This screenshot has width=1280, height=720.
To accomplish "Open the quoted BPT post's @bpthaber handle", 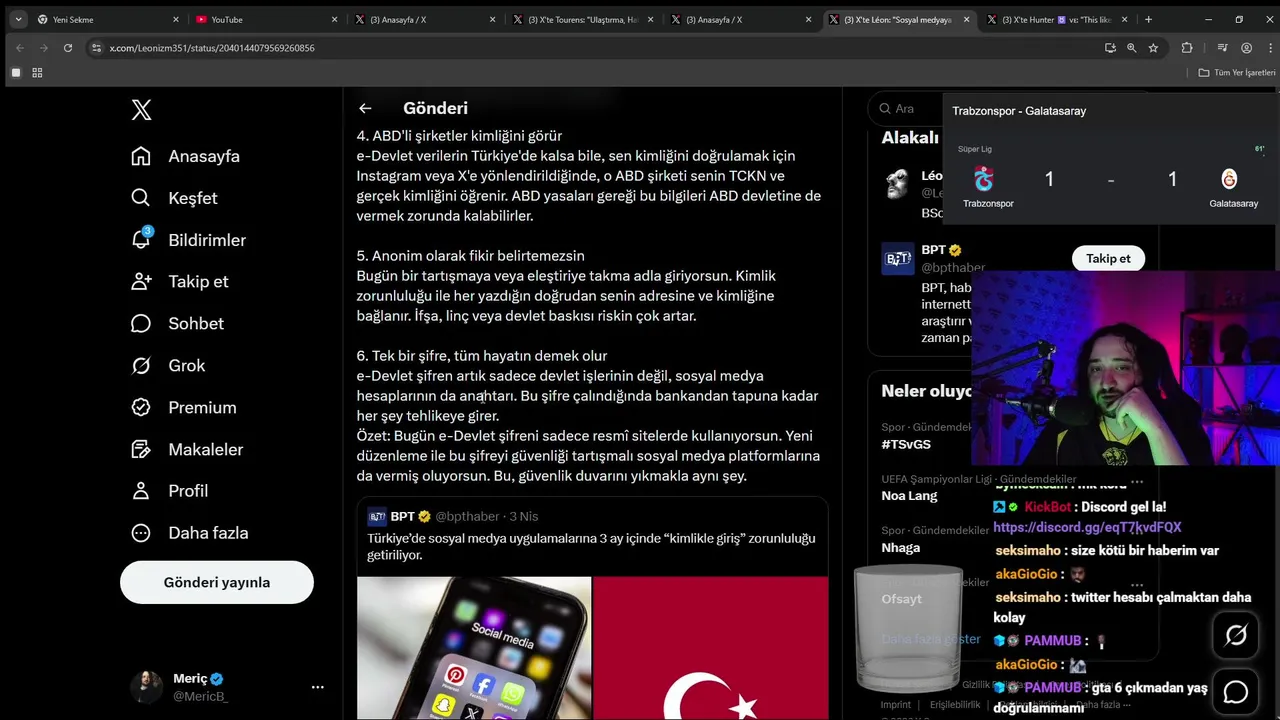I will [467, 516].
